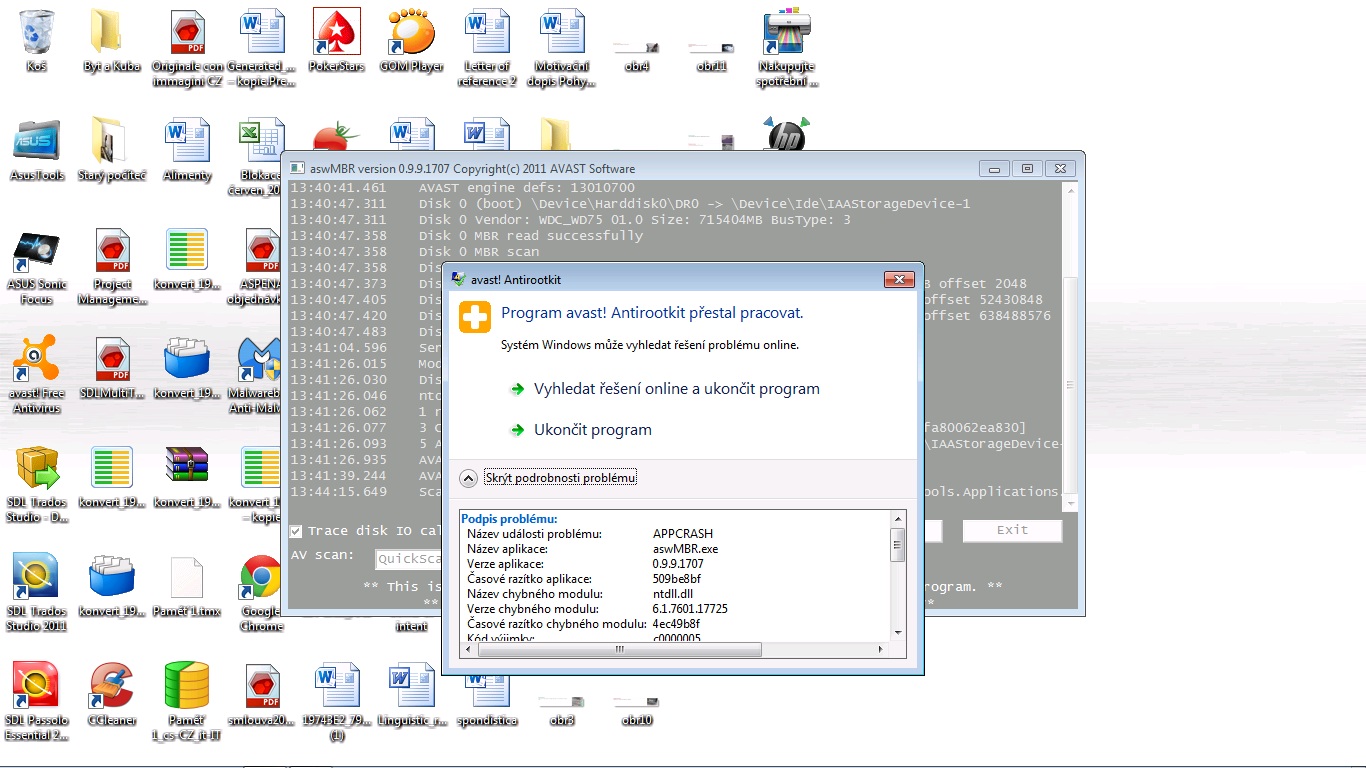The height and width of the screenshot is (768, 1366).
Task: Toggle the Trace disk IO calls checkbox
Action: (296, 531)
